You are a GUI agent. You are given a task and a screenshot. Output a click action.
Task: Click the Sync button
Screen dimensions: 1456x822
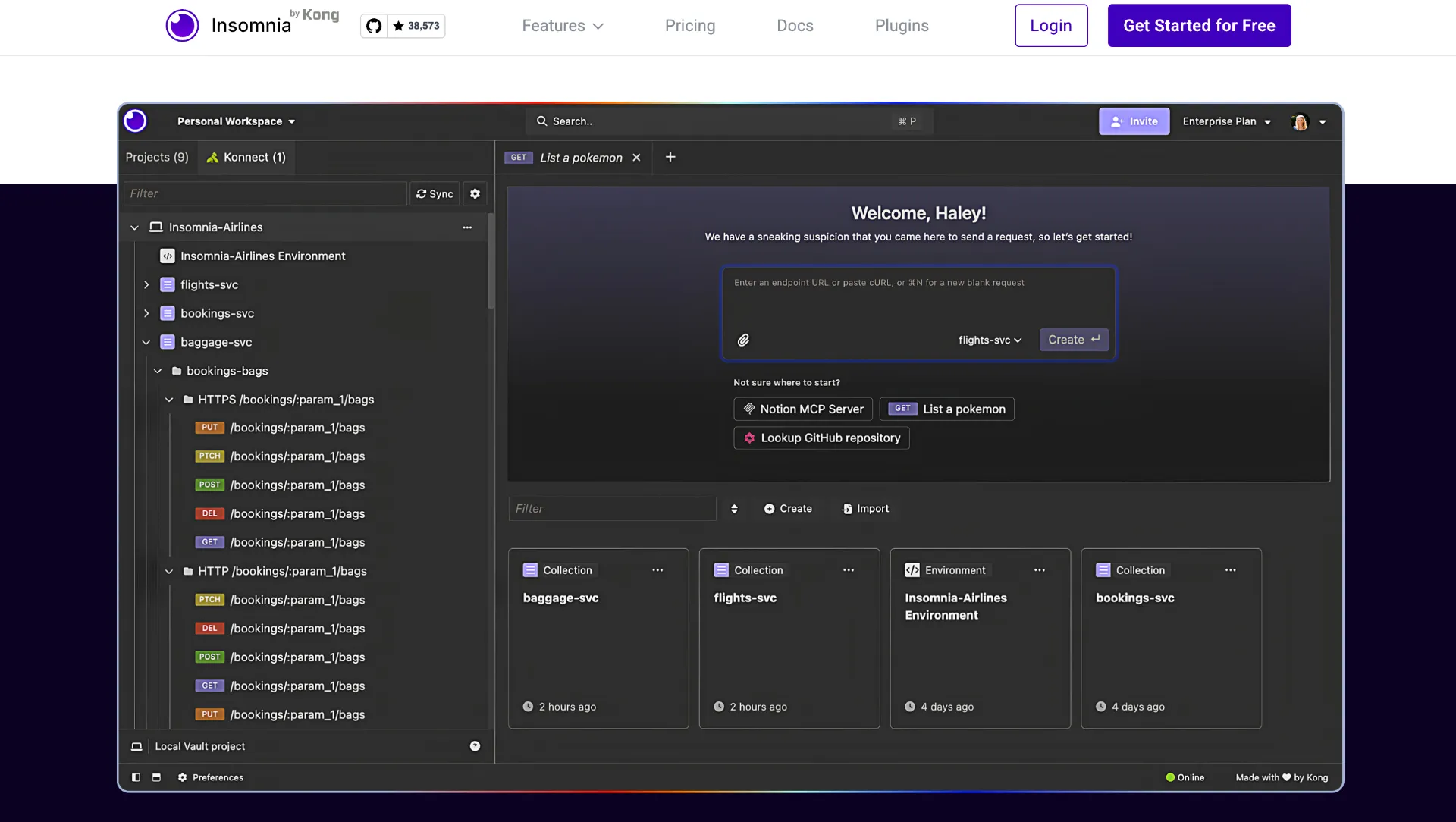tap(435, 193)
